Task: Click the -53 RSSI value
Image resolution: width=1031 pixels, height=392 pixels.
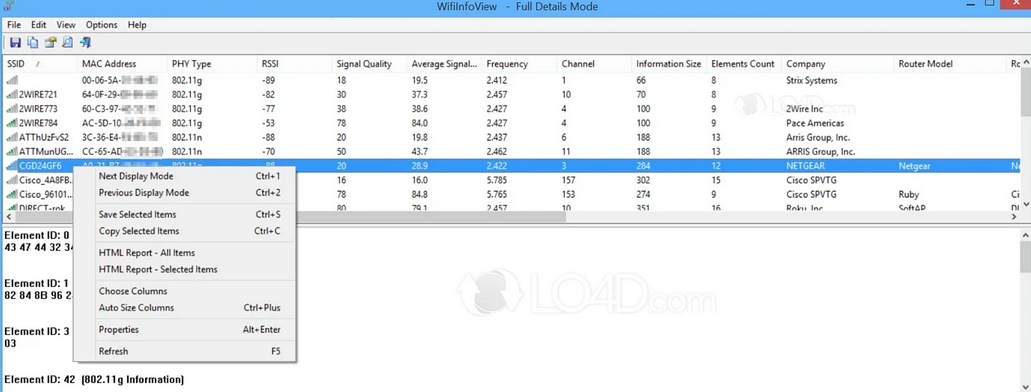Action: click(x=268, y=123)
